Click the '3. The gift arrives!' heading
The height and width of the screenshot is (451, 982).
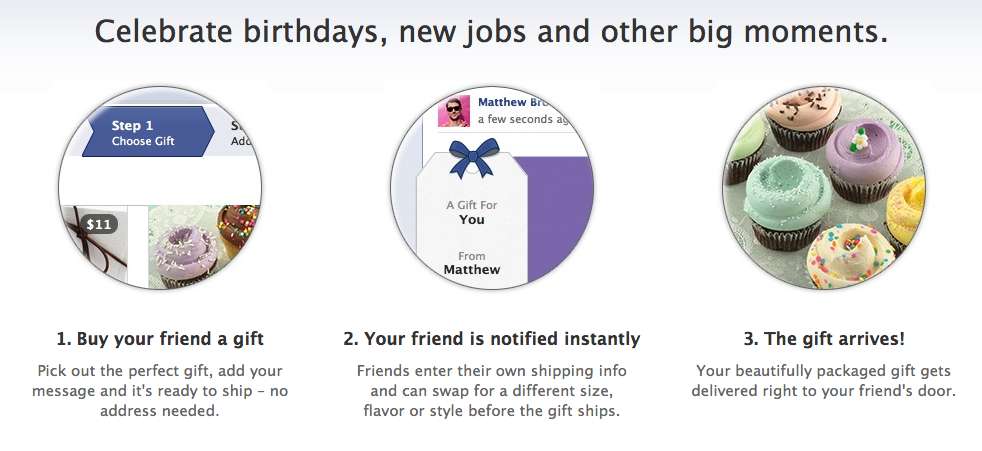point(824,339)
